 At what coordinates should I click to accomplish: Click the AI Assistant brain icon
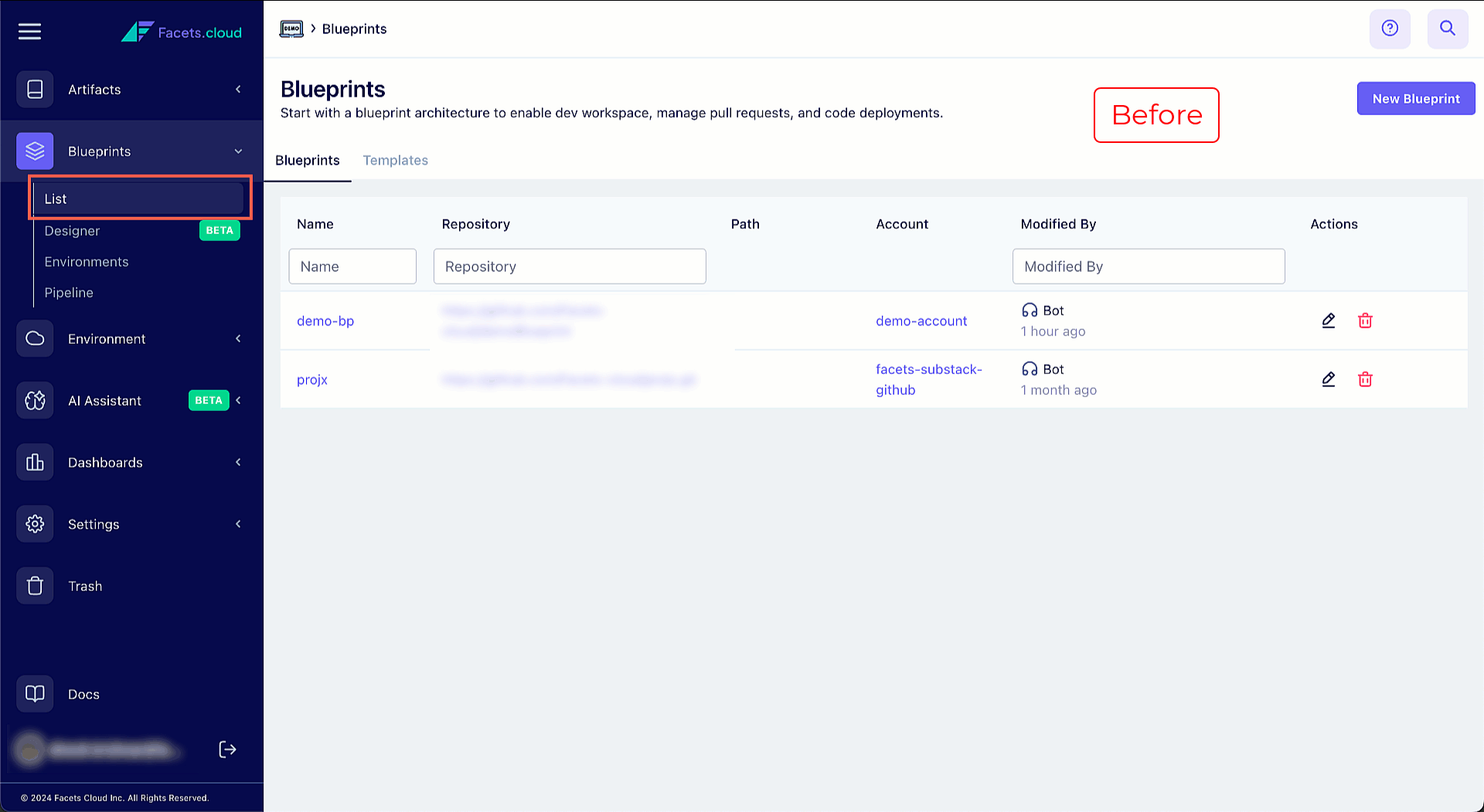click(x=35, y=400)
